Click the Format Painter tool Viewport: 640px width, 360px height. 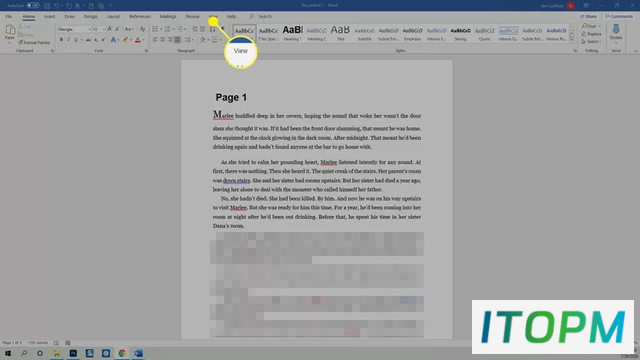click(34, 42)
